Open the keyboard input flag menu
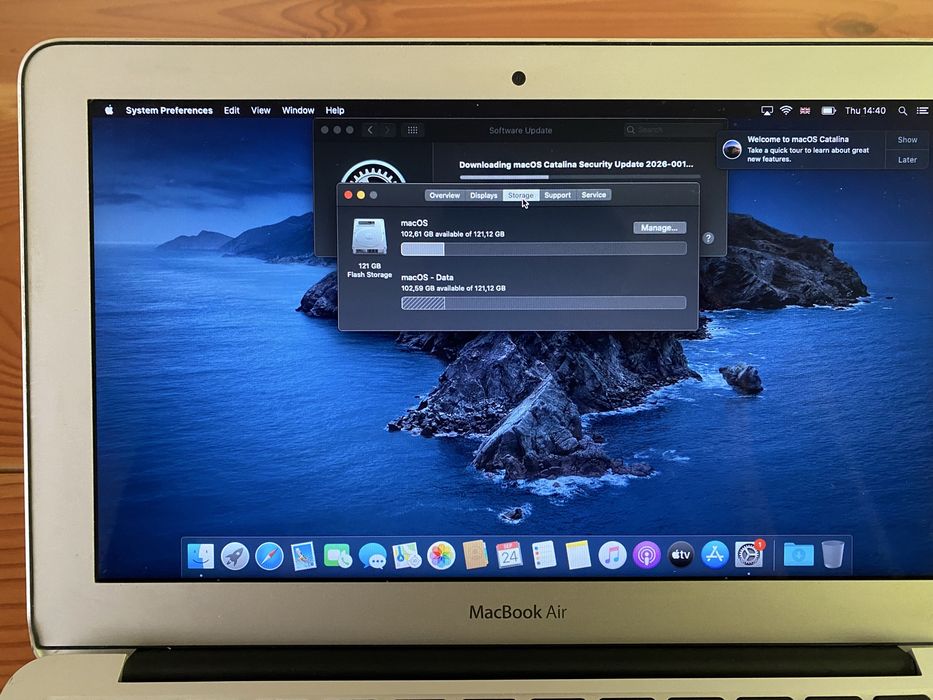 coord(805,111)
